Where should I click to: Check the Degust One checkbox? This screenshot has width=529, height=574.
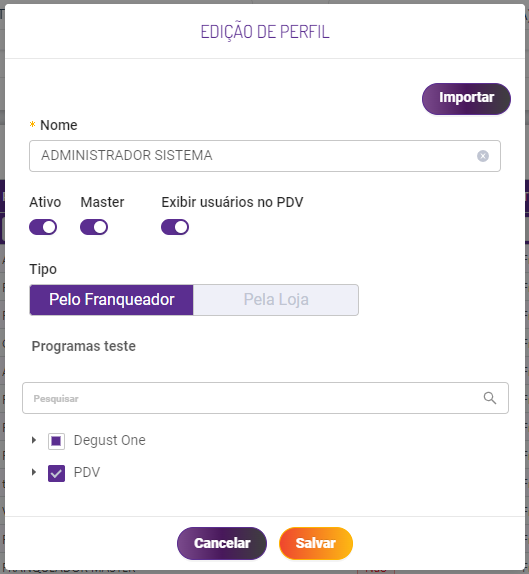pos(56,441)
